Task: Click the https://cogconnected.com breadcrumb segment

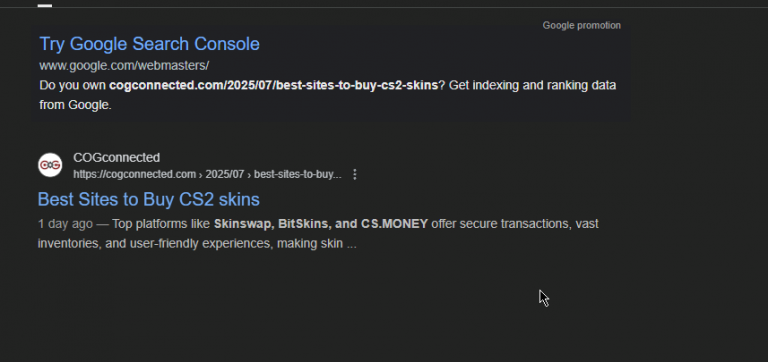Action: [x=135, y=174]
